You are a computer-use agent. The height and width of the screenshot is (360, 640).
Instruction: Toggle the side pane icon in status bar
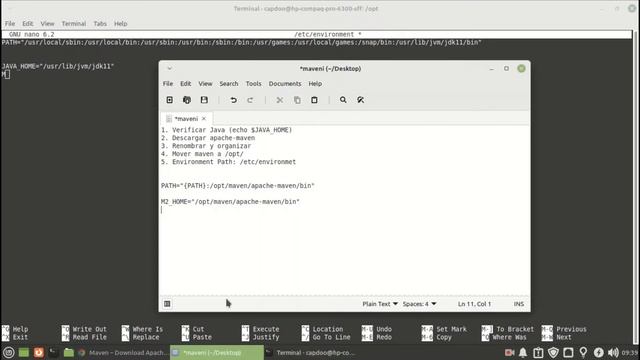[x=167, y=304]
